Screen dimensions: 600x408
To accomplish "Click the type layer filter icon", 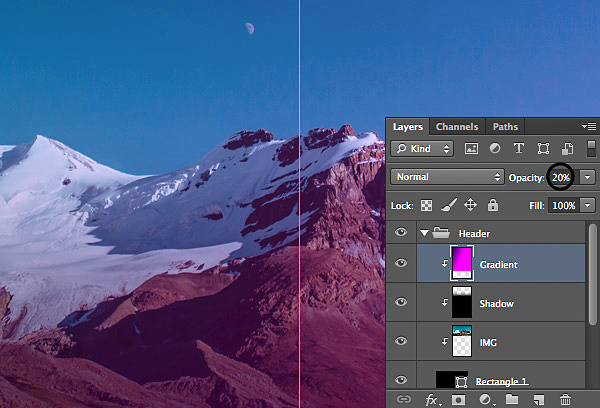I will [x=519, y=148].
